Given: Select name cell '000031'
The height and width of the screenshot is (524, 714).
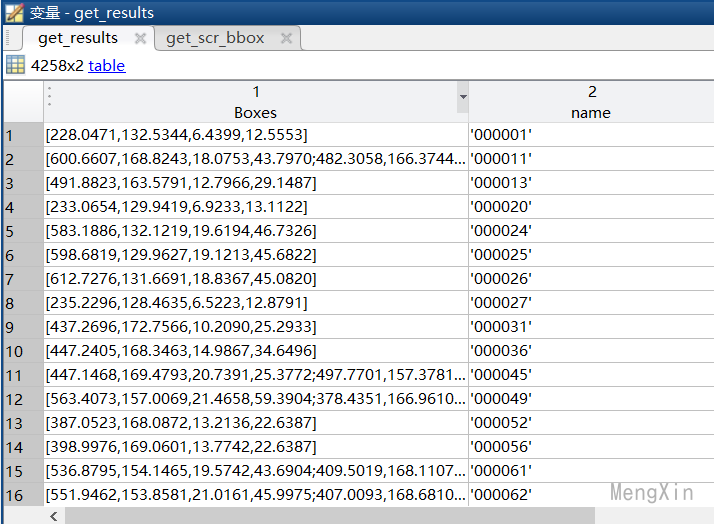Looking at the screenshot, I should point(592,327).
